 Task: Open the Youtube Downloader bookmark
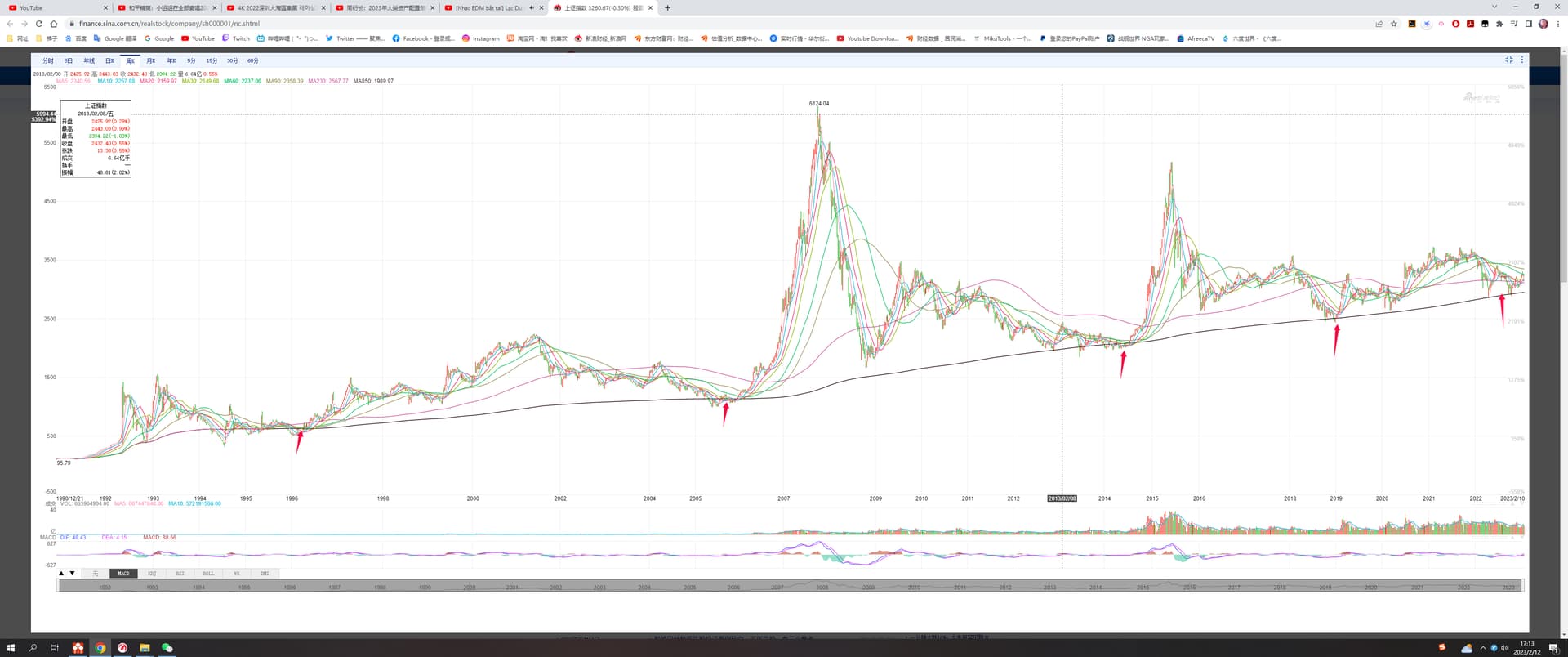pos(867,38)
